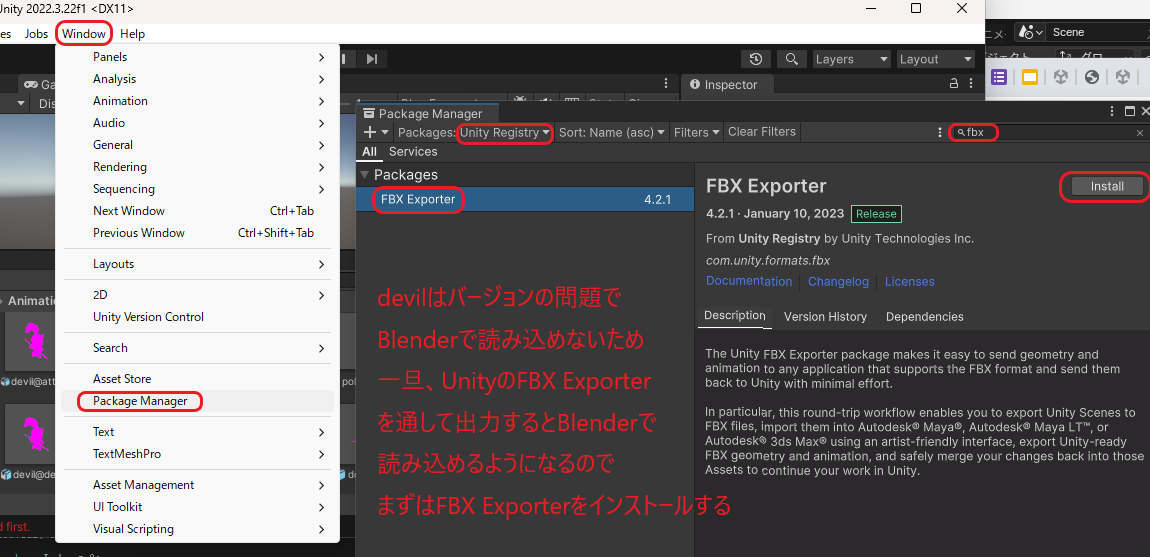Switch to the Services tab
This screenshot has width=1150, height=557.
413,152
